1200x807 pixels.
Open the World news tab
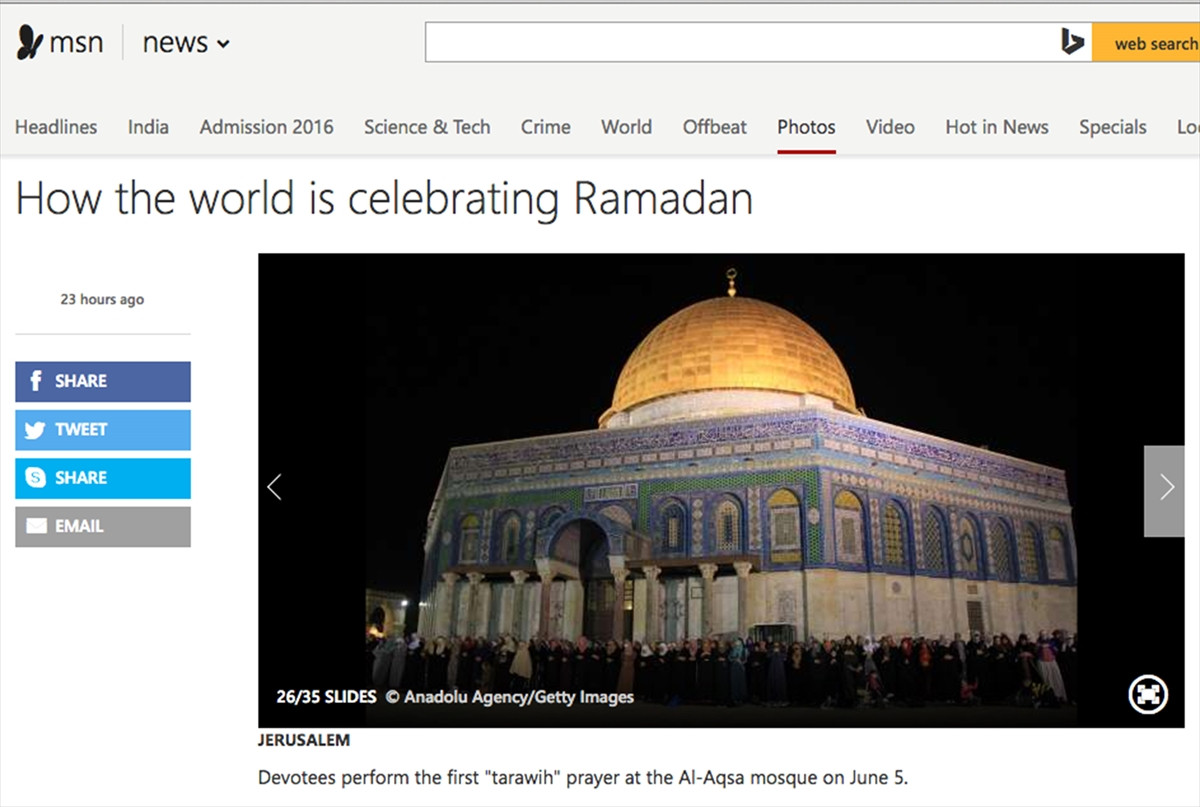tap(626, 127)
